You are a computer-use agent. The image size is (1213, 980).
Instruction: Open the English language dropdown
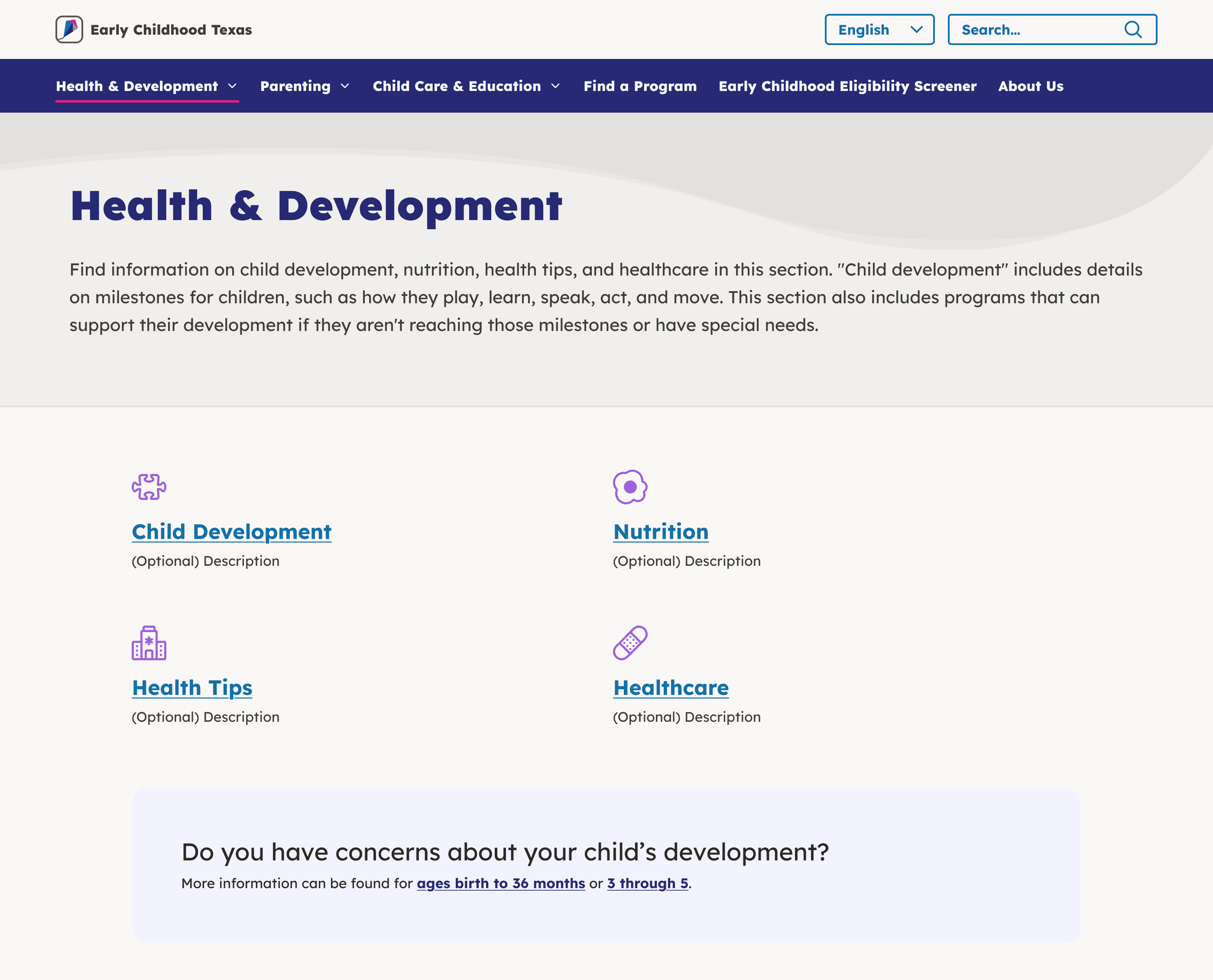tap(879, 29)
